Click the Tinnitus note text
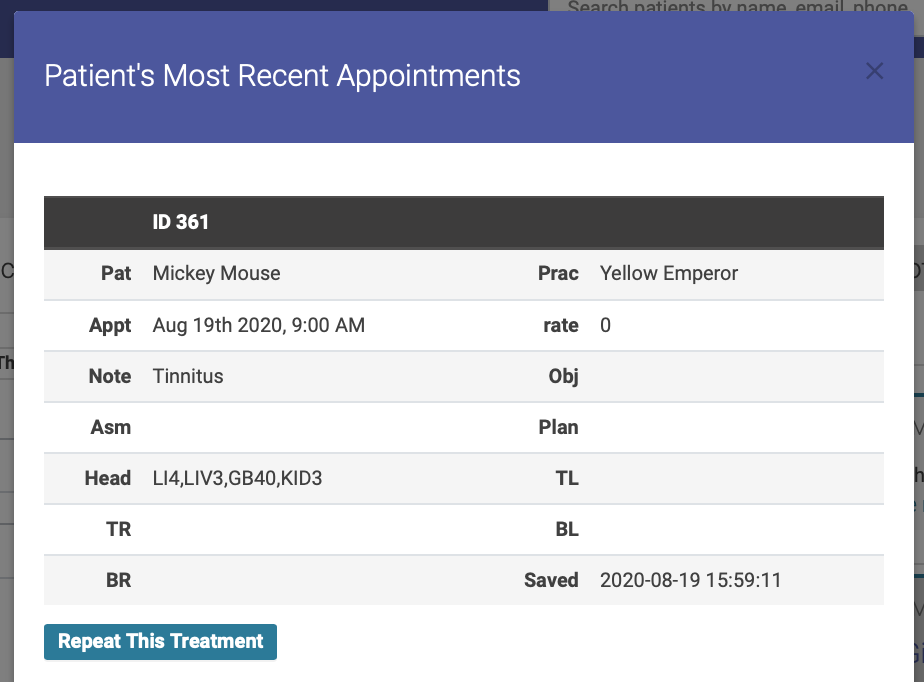924x682 pixels. (x=188, y=376)
